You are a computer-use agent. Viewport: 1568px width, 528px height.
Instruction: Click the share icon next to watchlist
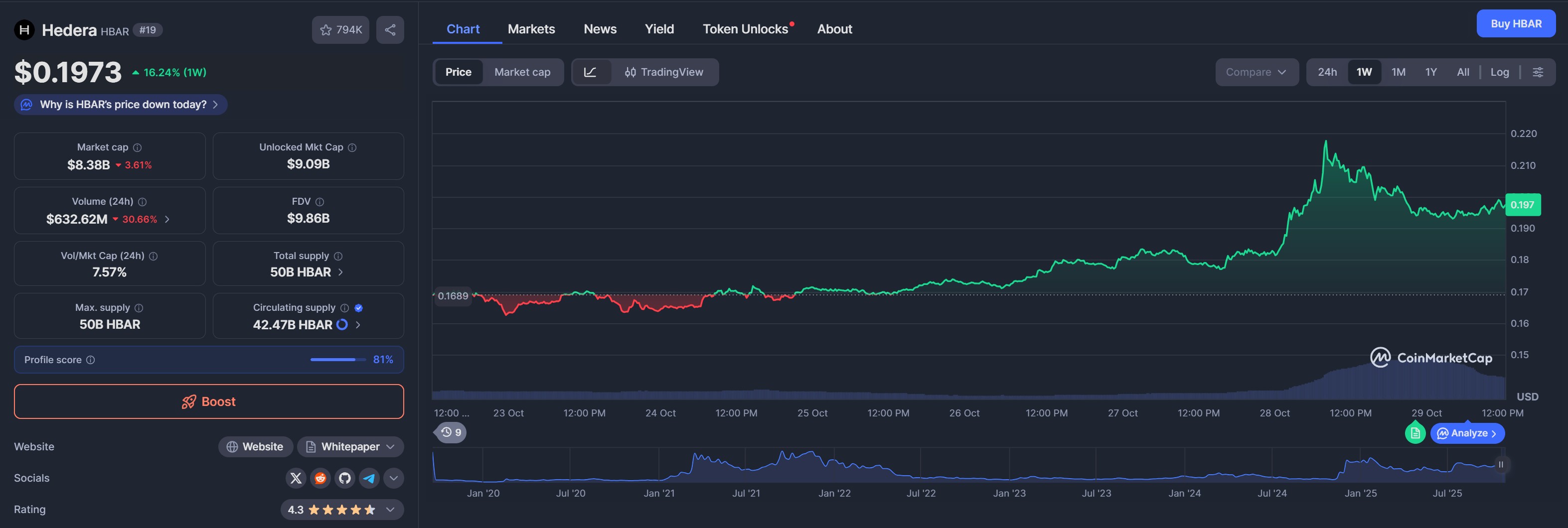(x=390, y=30)
